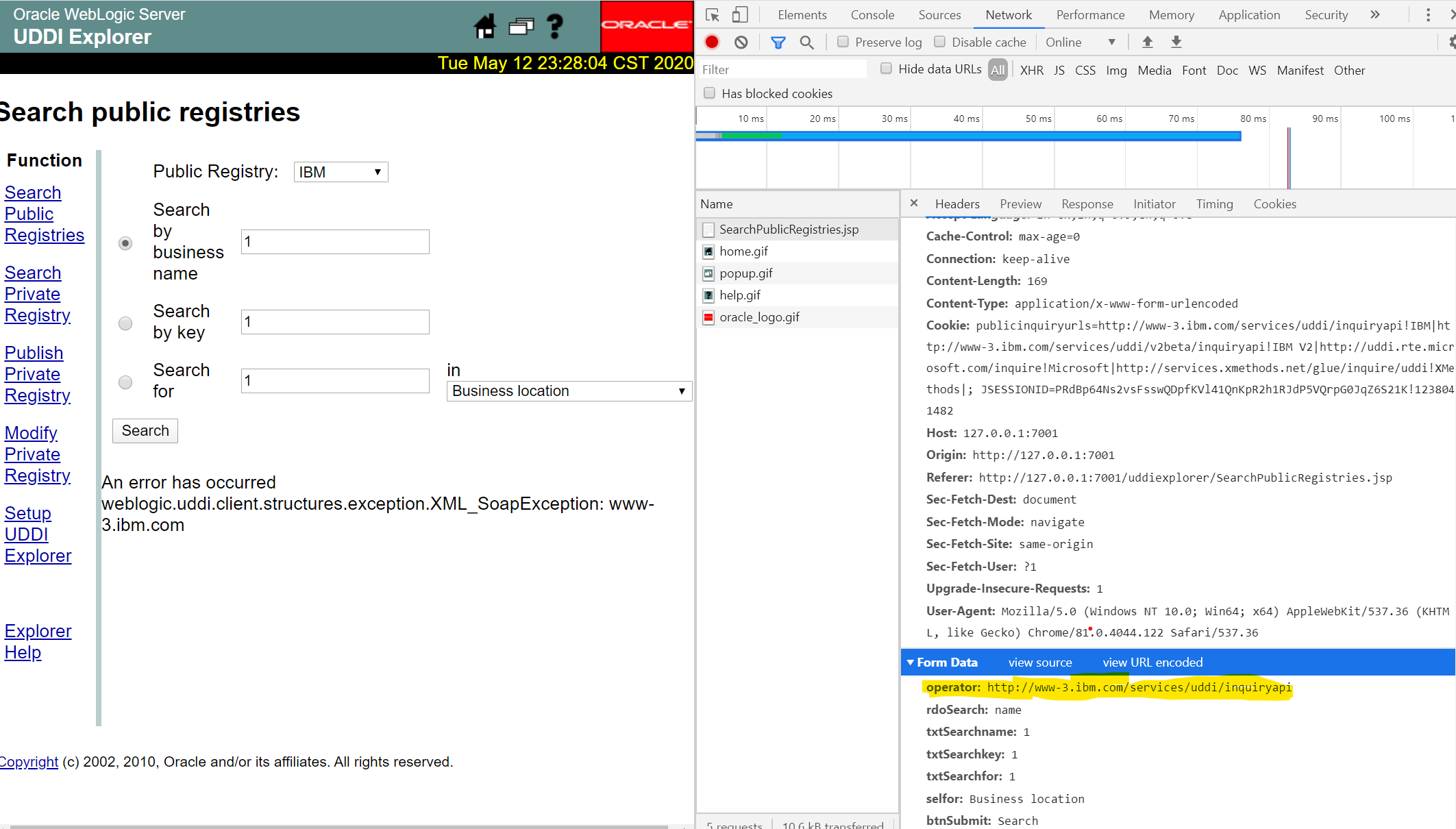Image resolution: width=1456 pixels, height=829 pixels.
Task: Open the Memory tab
Action: pos(1172,15)
